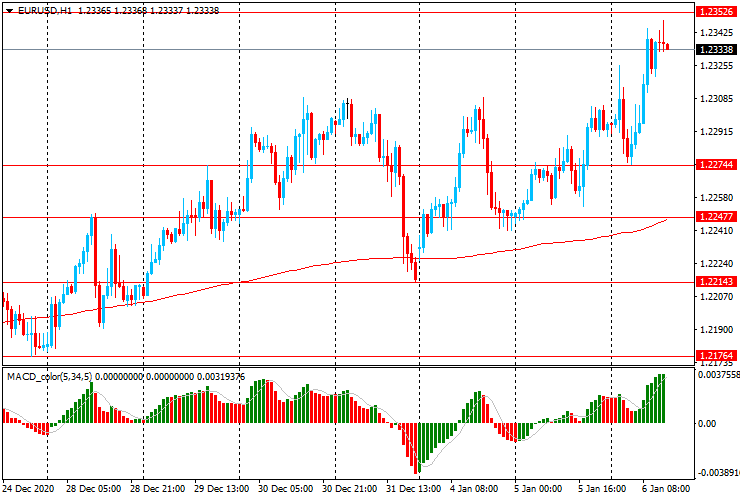
Task: Select the 1.22240 price axis value
Action: (x=717, y=264)
